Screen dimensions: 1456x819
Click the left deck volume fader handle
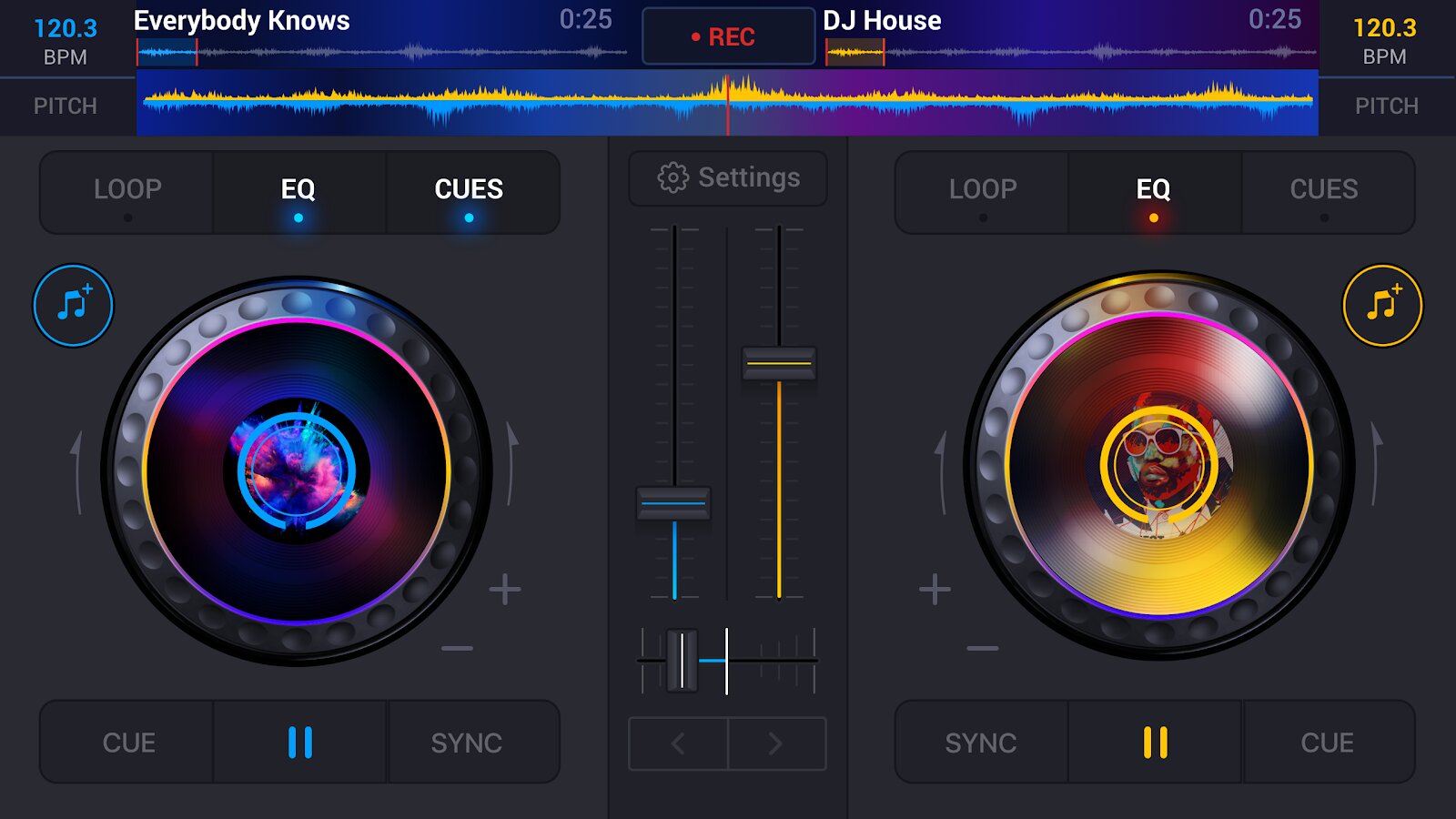pos(673,502)
